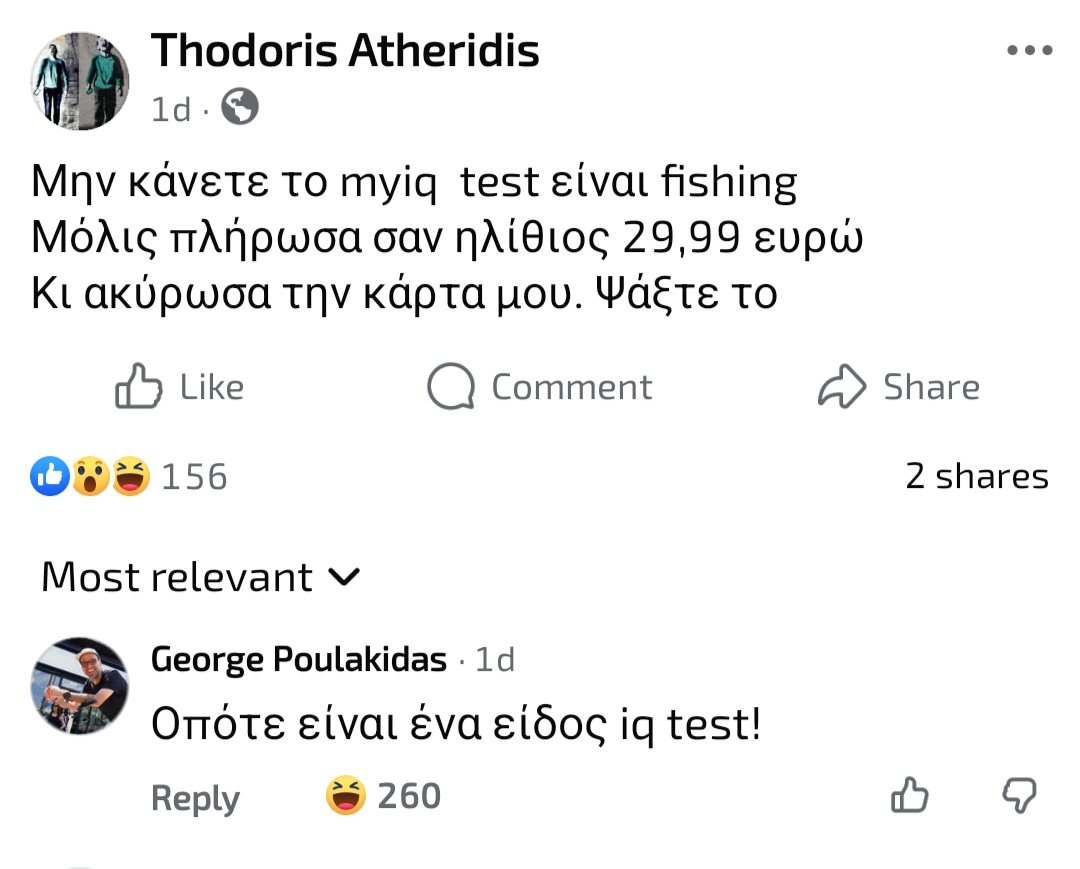
Task: Click the blue like reaction emoji
Action: tap(52, 476)
